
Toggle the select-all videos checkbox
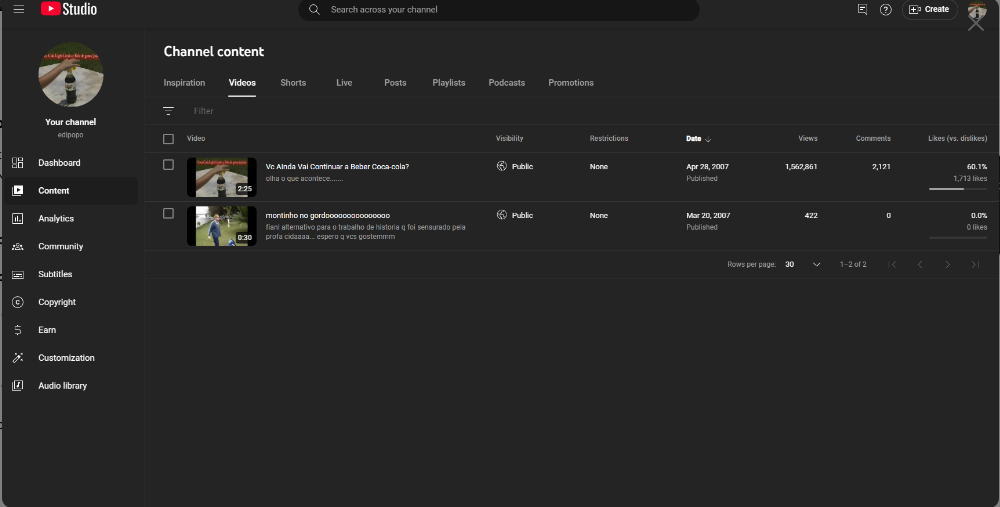pyautogui.click(x=168, y=139)
